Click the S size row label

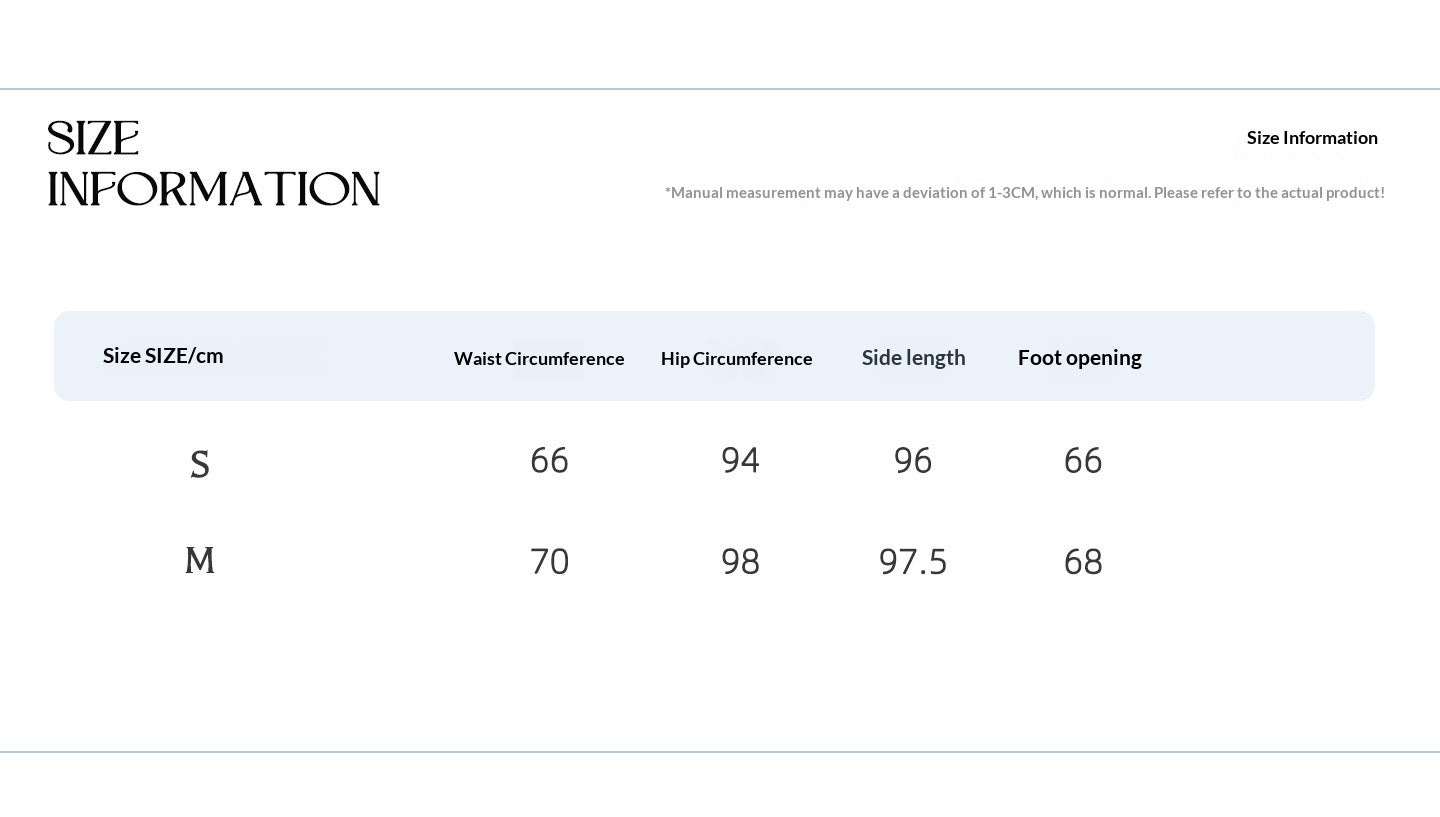click(x=200, y=465)
